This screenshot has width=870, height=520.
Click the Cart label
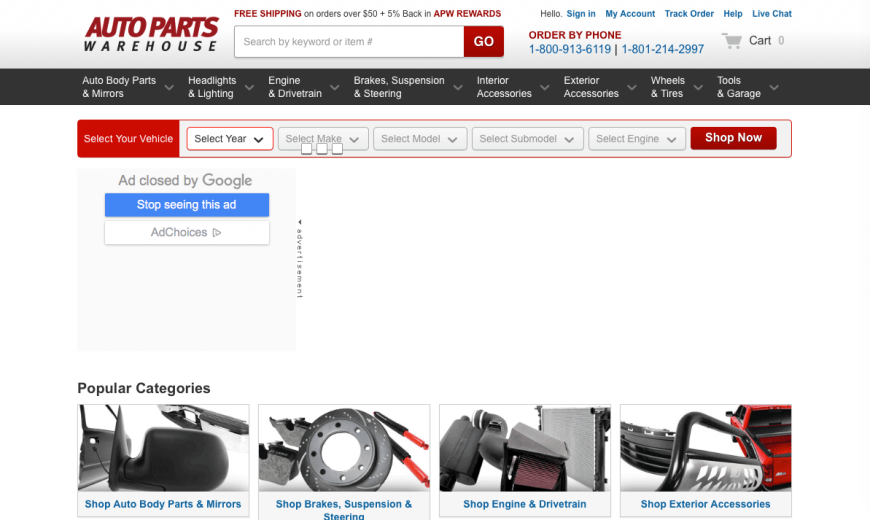pos(760,41)
